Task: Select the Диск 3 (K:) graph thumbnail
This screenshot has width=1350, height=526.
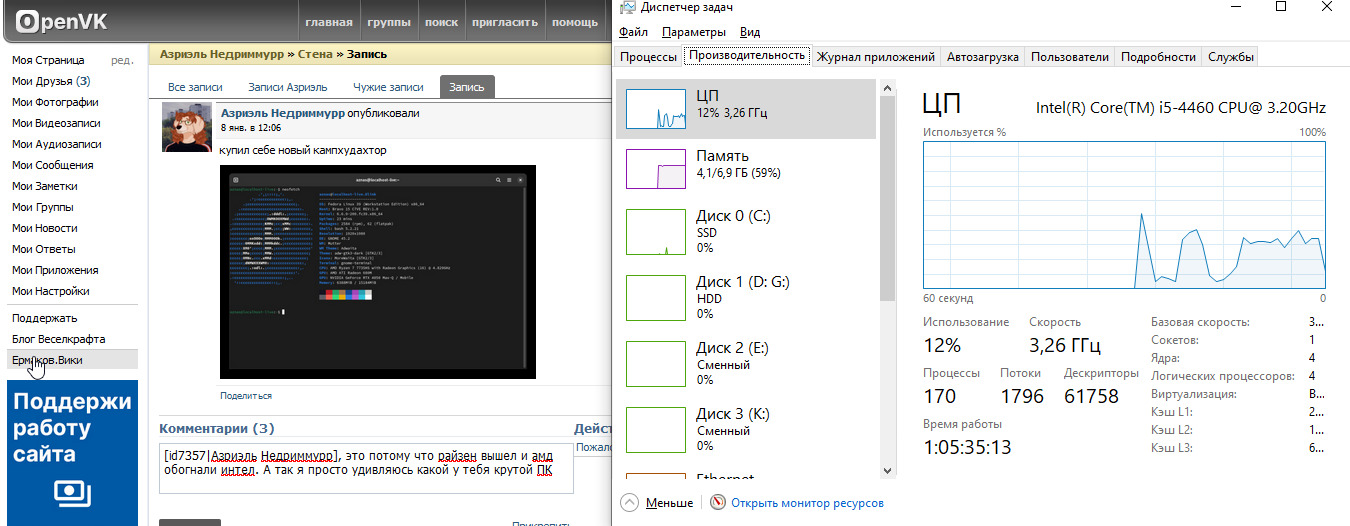Action: (655, 429)
